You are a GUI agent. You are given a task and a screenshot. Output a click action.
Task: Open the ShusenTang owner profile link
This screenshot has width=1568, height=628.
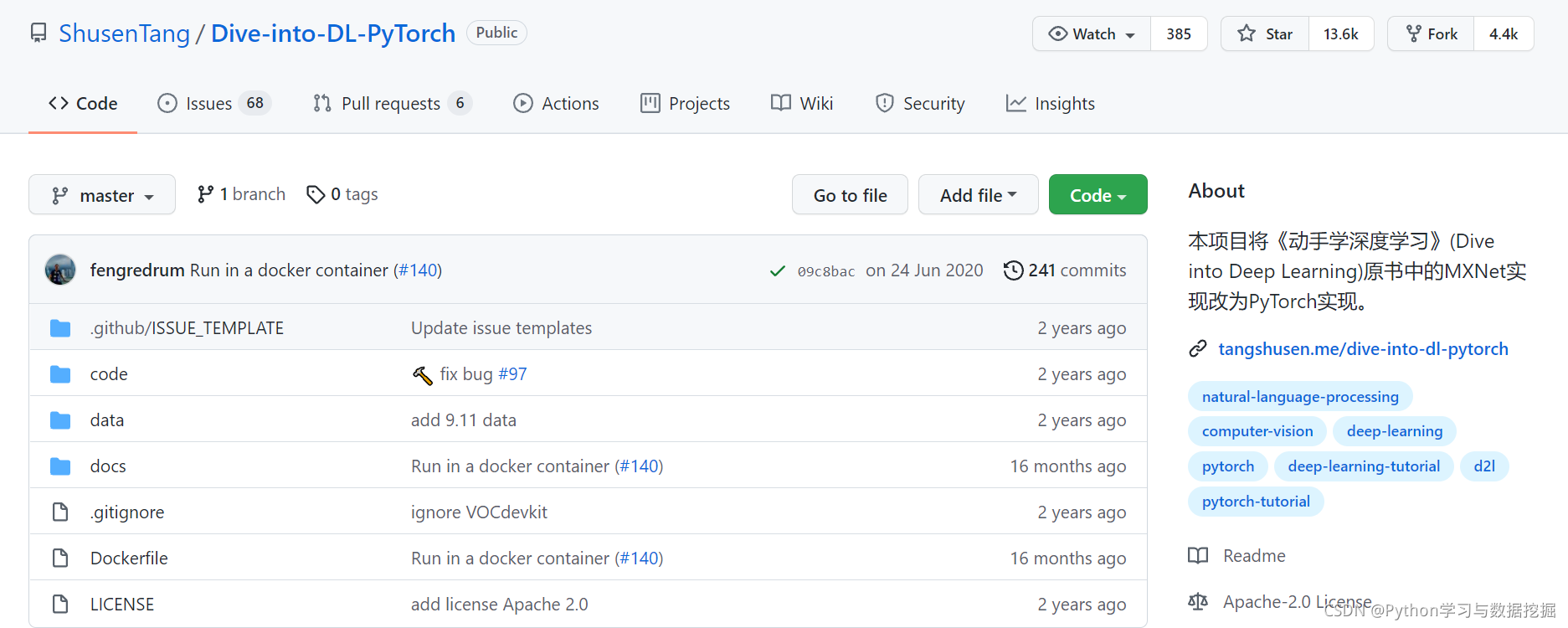point(125,33)
